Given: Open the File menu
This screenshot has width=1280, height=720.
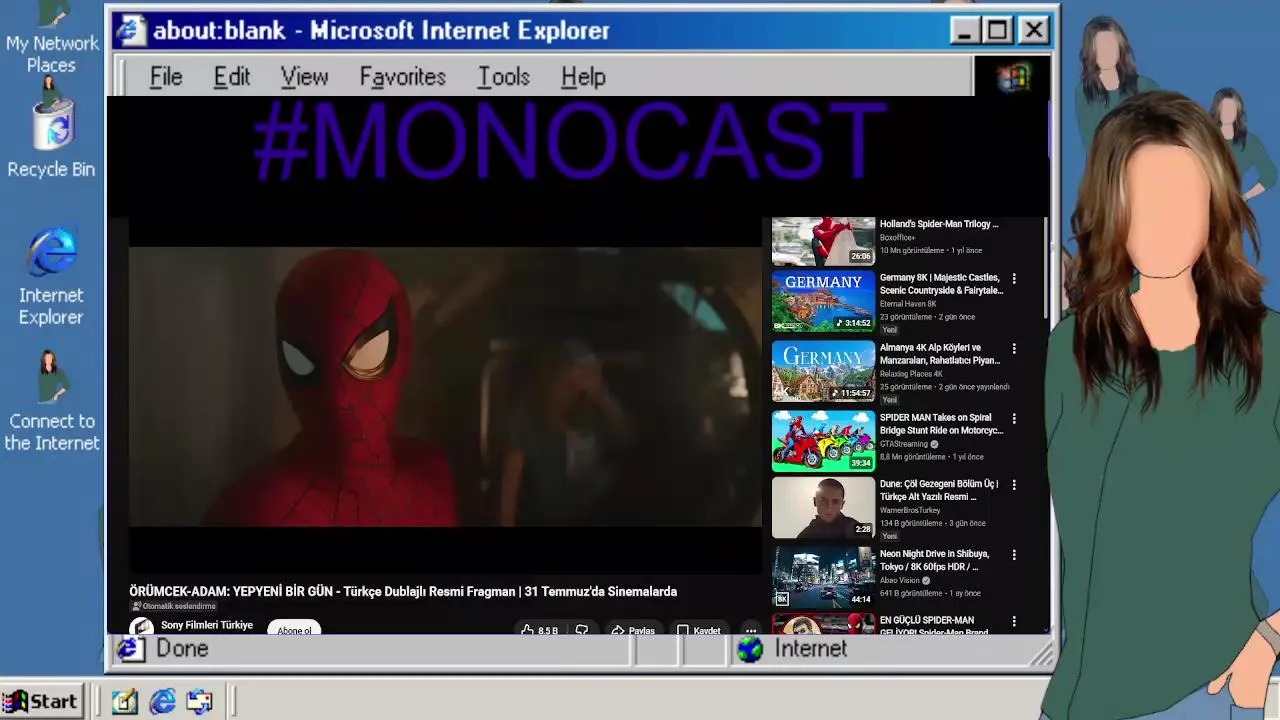Looking at the screenshot, I should tap(166, 77).
